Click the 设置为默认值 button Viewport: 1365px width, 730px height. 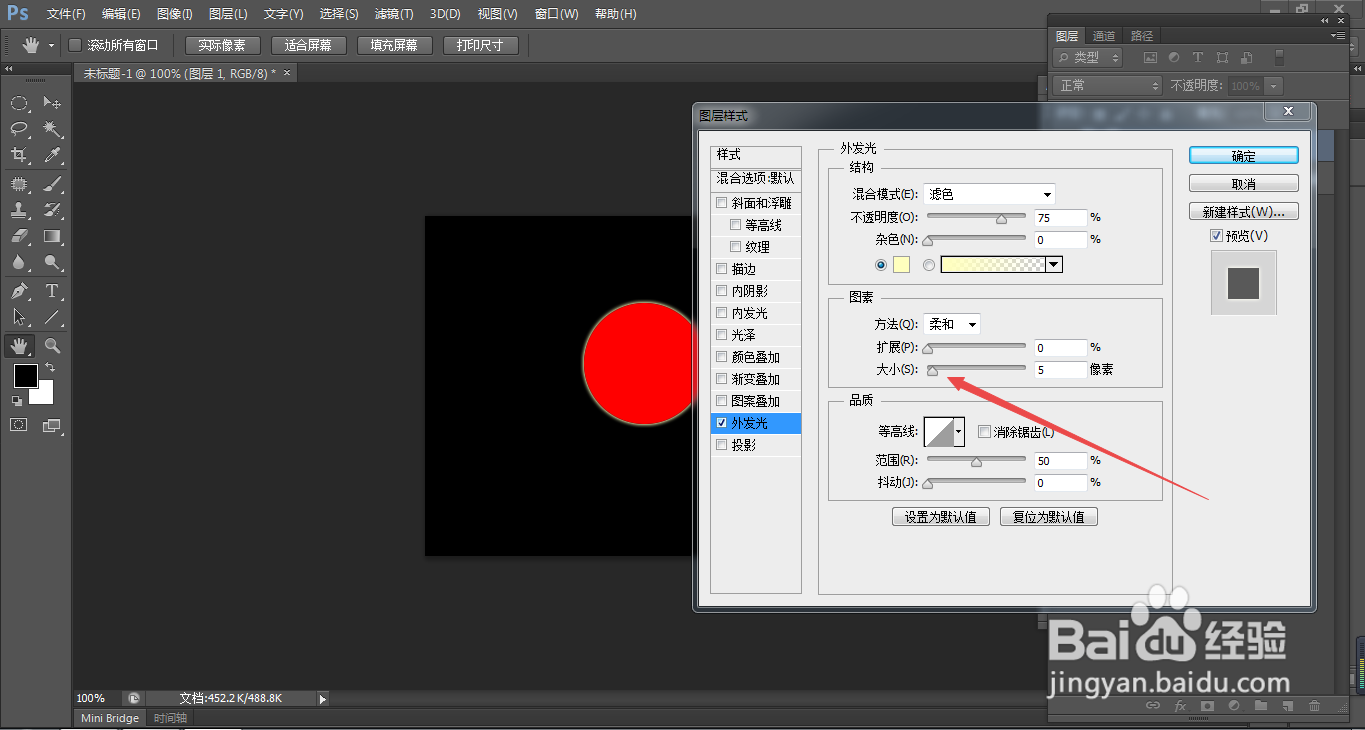point(941,517)
